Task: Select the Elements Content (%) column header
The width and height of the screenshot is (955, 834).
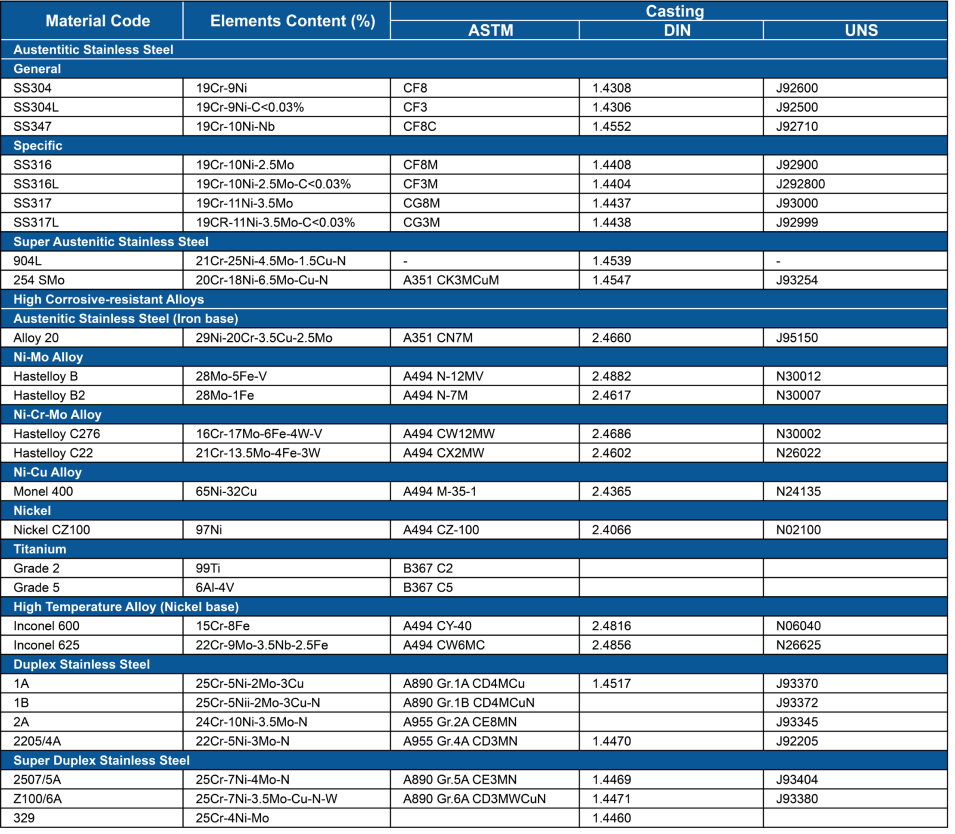Action: point(292,21)
